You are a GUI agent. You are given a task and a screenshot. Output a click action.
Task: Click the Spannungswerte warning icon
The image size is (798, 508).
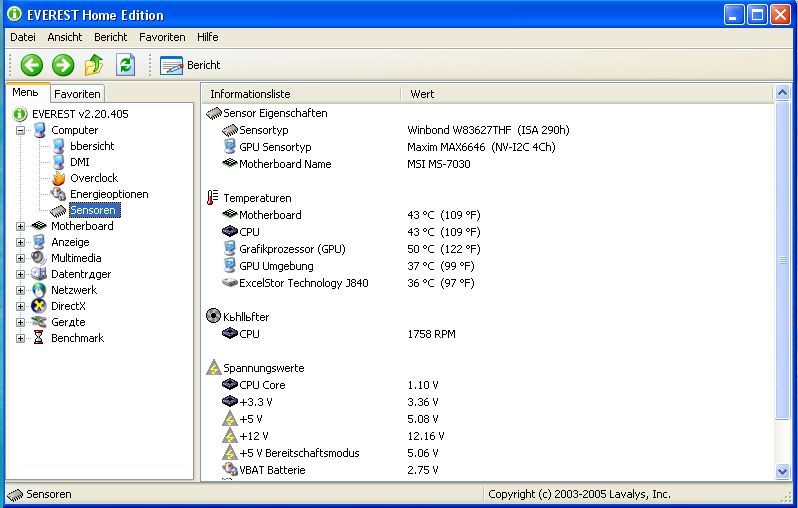tap(214, 368)
